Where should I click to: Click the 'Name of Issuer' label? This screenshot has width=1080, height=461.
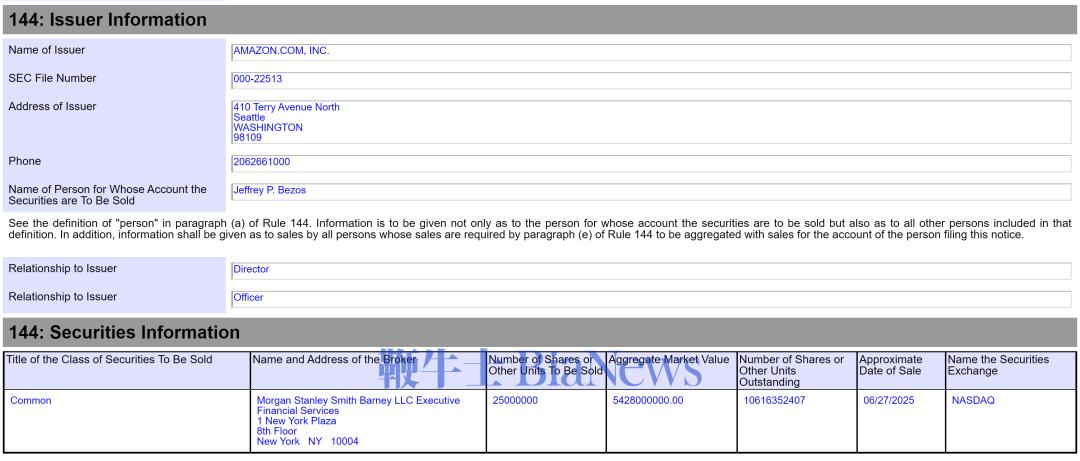point(47,50)
